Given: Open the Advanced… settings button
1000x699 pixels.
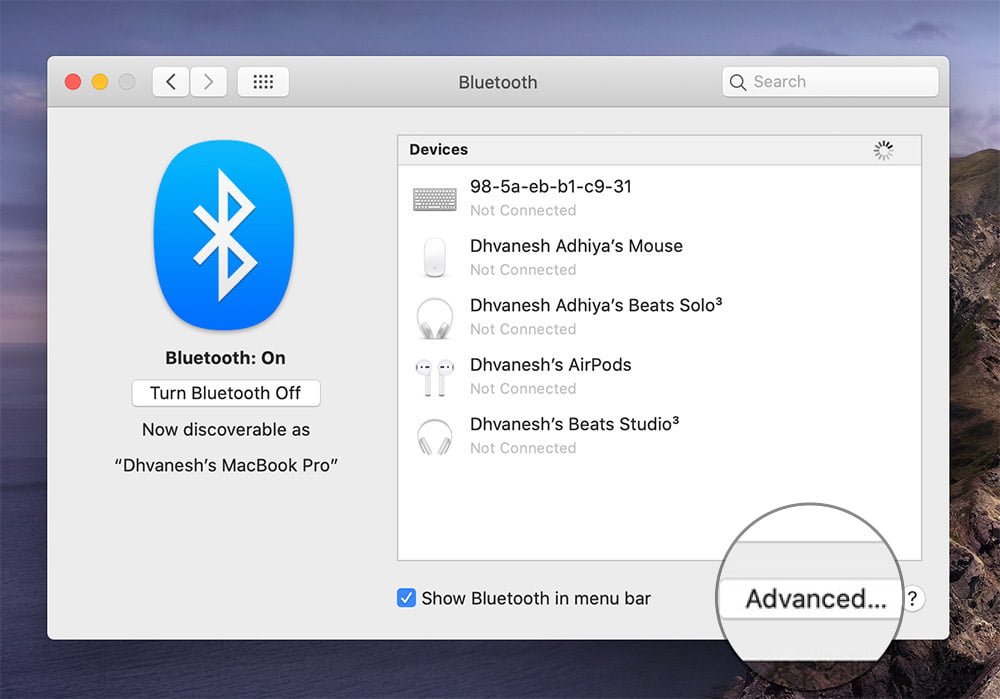Looking at the screenshot, I should coord(815,599).
